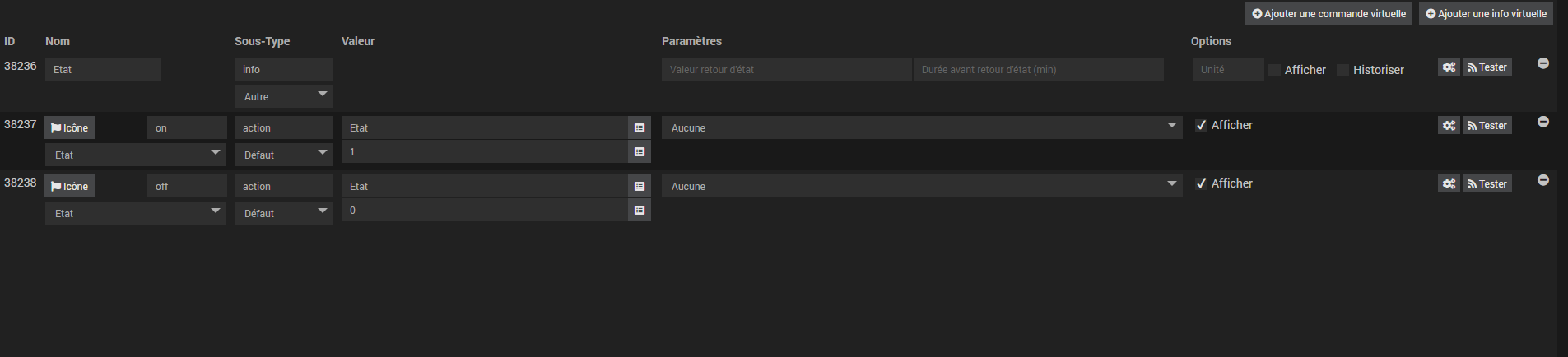Open command picker beside on's Etat value

click(640, 128)
